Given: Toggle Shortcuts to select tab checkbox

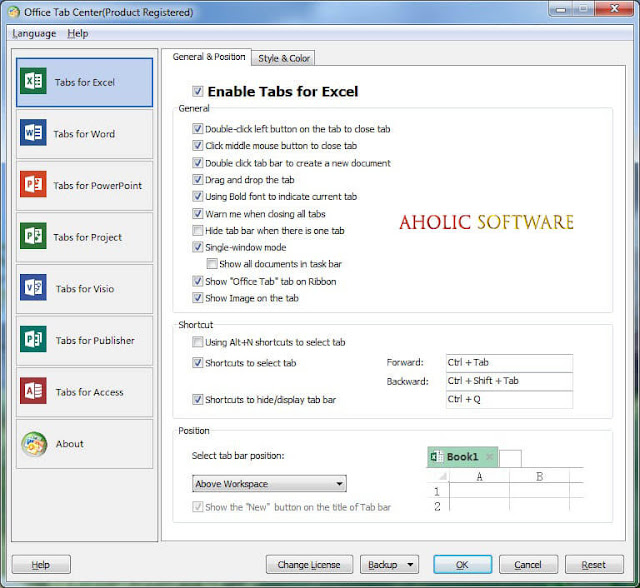Looking at the screenshot, I should (x=198, y=363).
